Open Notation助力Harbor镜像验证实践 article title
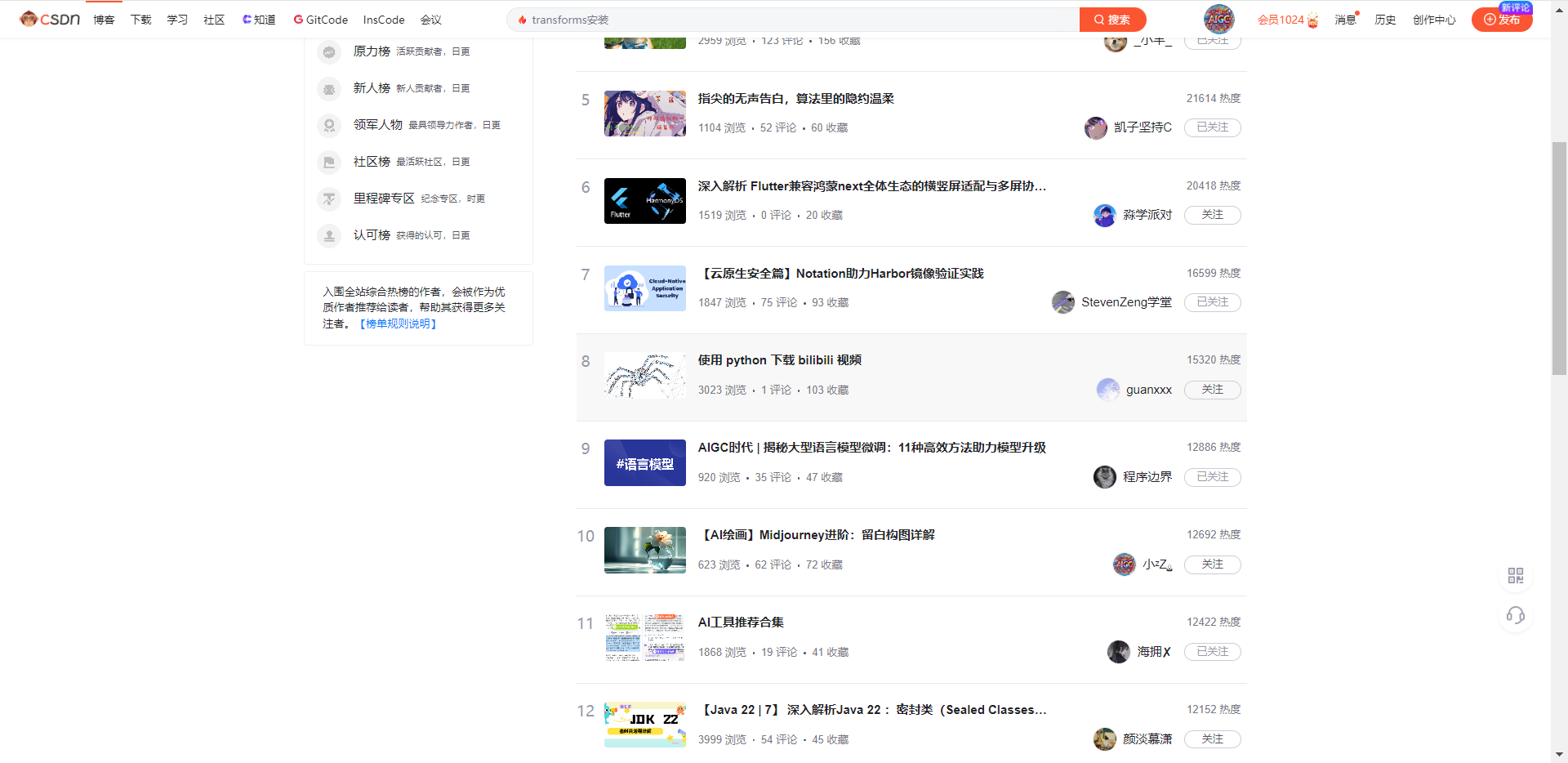Image resolution: width=1568 pixels, height=763 pixels. click(841, 274)
